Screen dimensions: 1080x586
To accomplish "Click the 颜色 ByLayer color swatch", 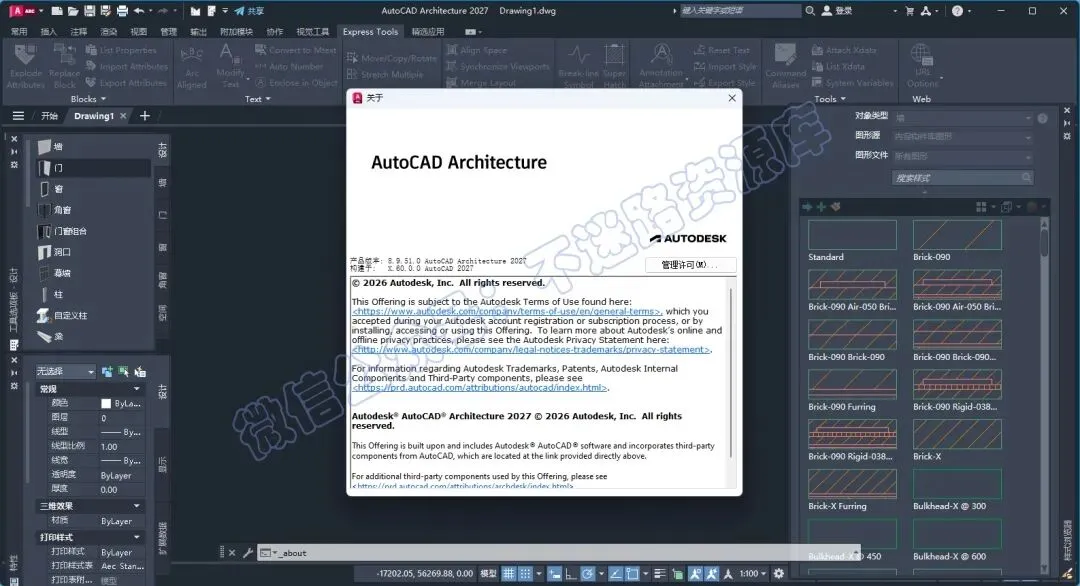I will [x=106, y=404].
